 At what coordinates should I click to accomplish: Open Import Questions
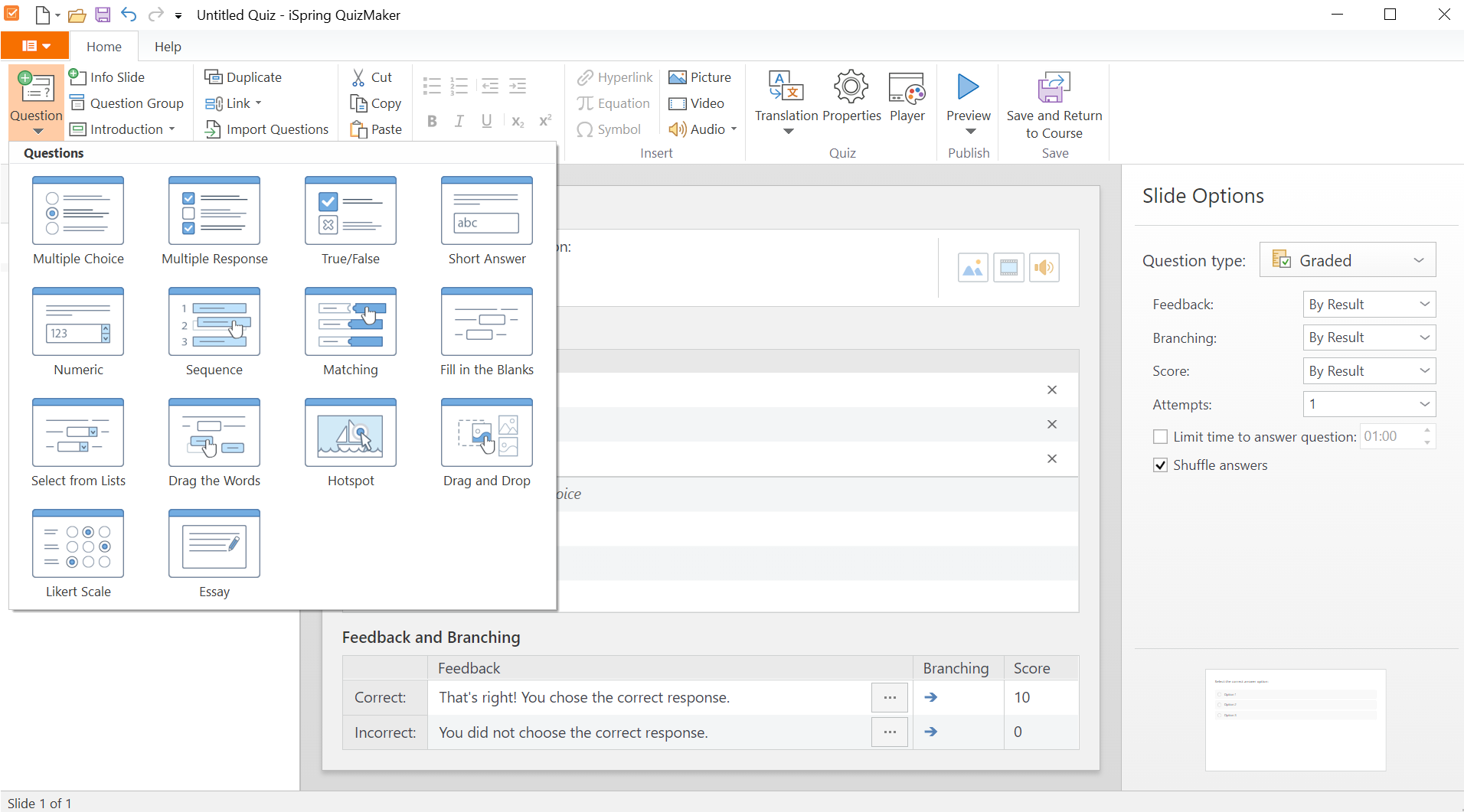pyautogui.click(x=266, y=129)
